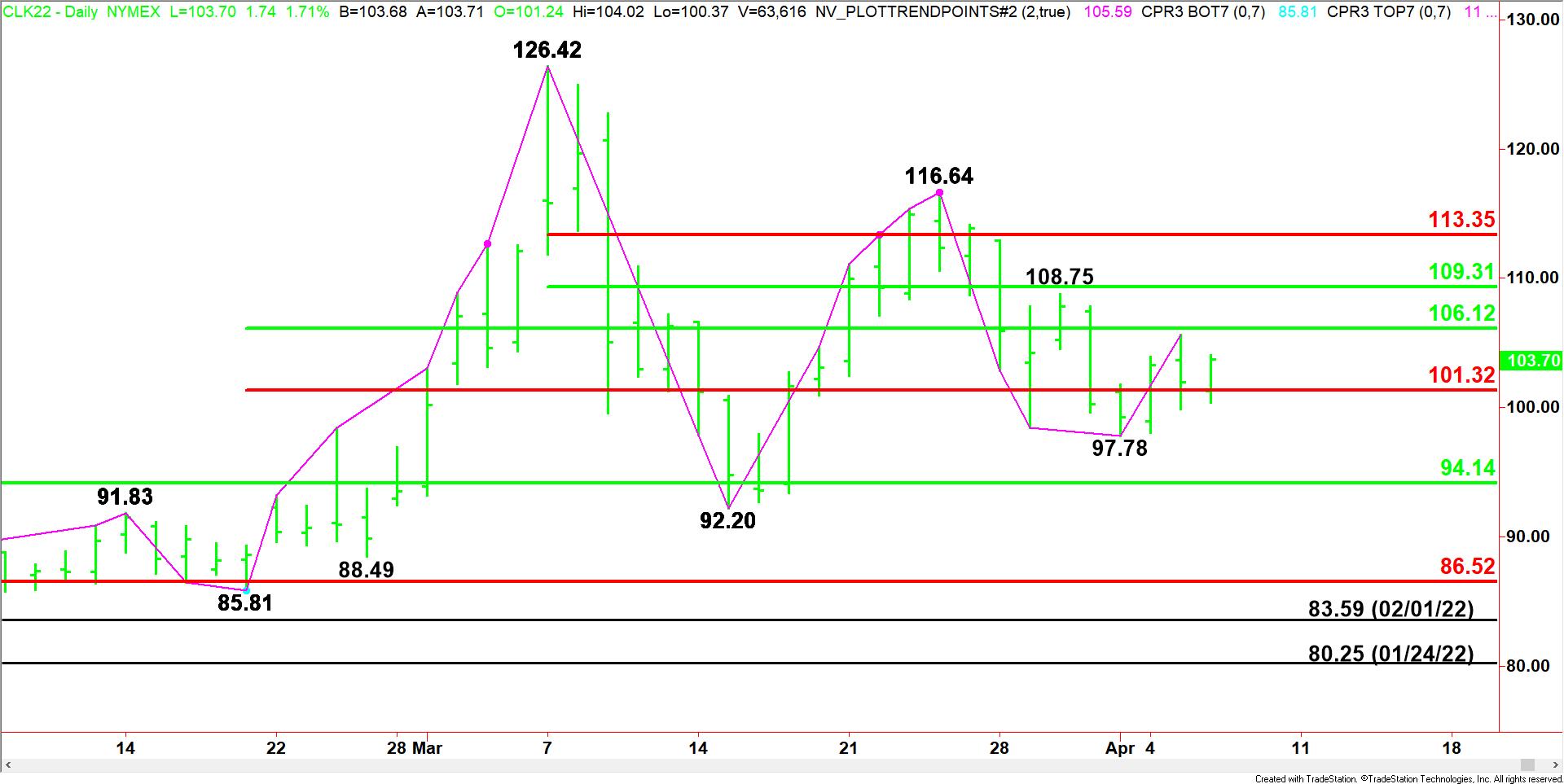Select the 94.14 green level label
This screenshot has width=1564, height=784.
tap(1468, 468)
